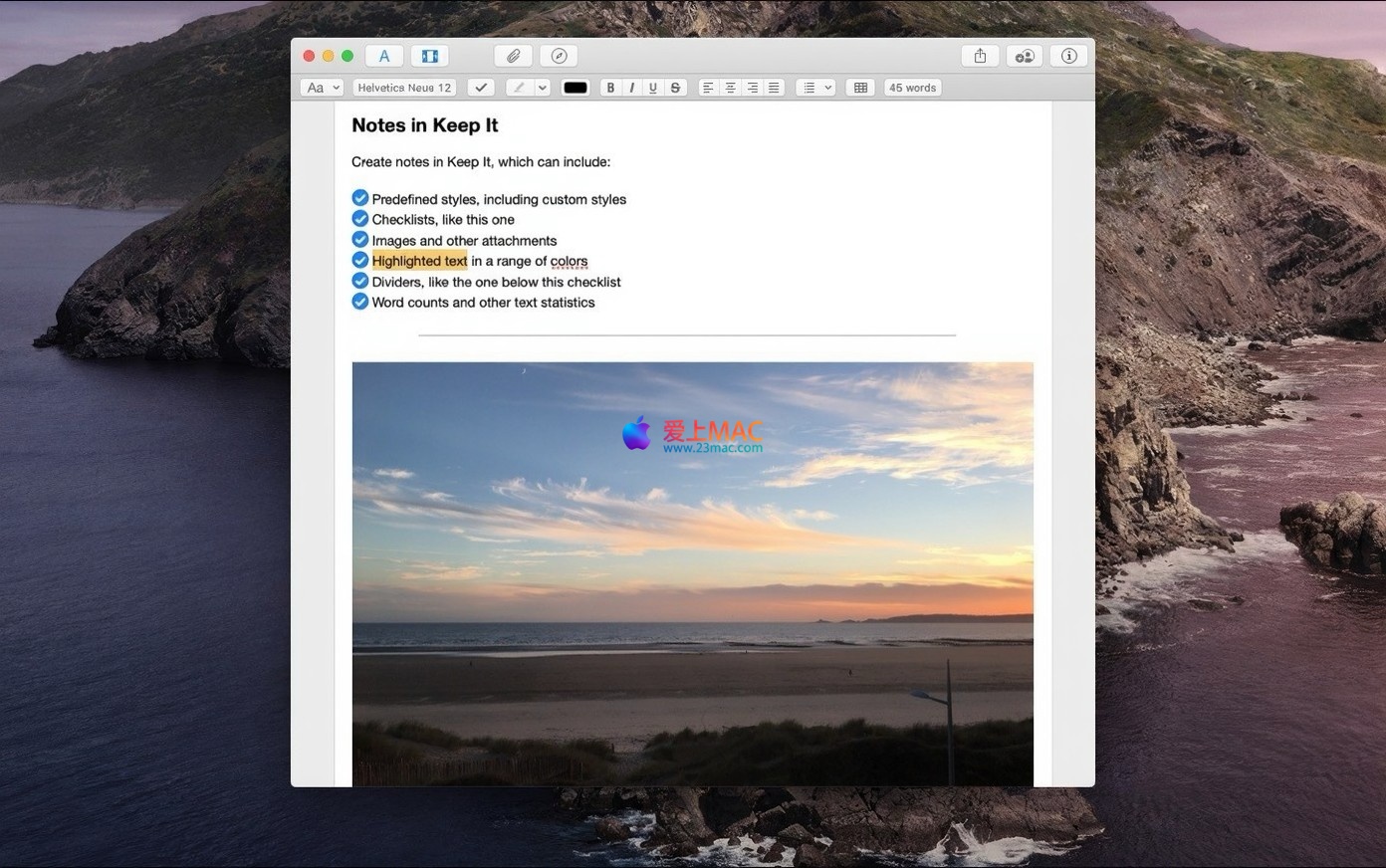This screenshot has width=1386, height=868.
Task: Click the 45 words count button
Action: click(x=912, y=88)
